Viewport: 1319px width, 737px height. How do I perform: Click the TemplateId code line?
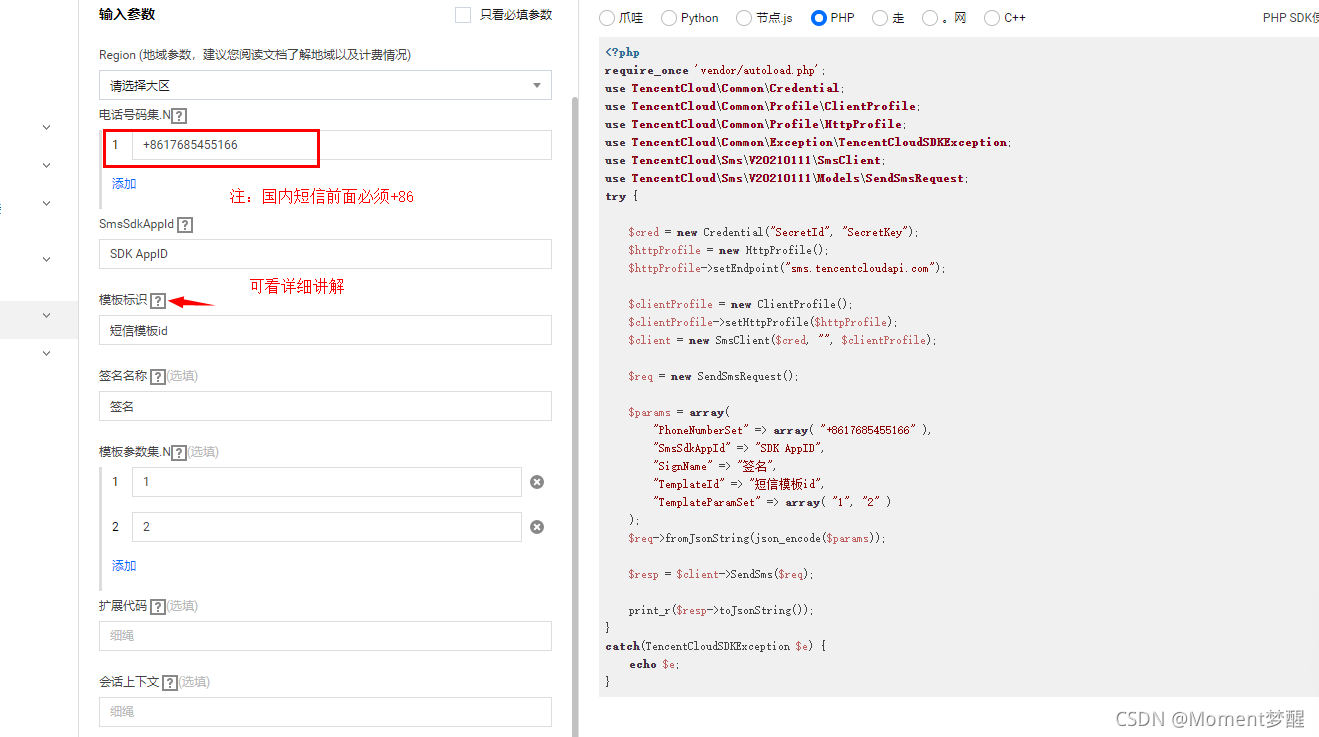tap(738, 484)
